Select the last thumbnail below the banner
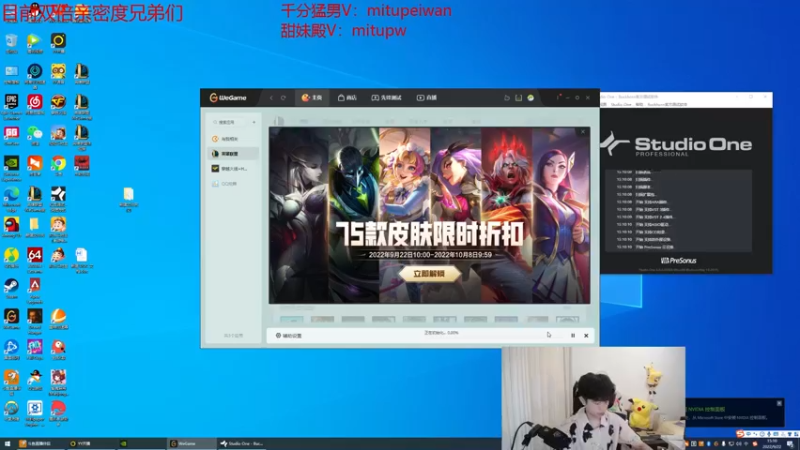The width and height of the screenshot is (800, 450). click(567, 319)
